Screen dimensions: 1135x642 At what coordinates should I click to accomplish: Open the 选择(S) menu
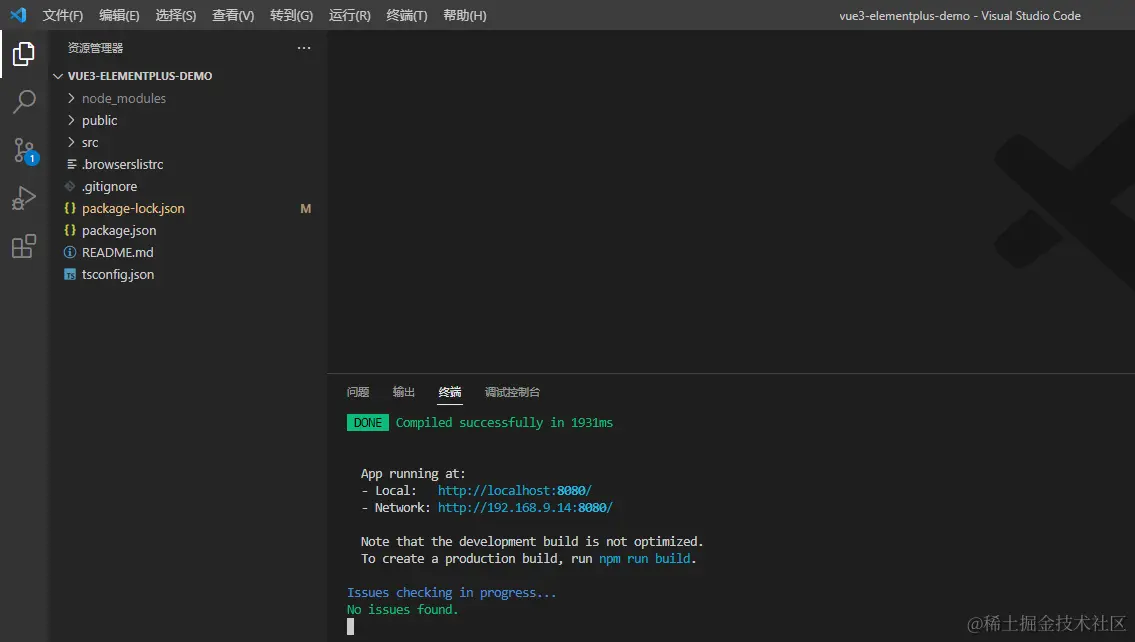click(x=176, y=15)
